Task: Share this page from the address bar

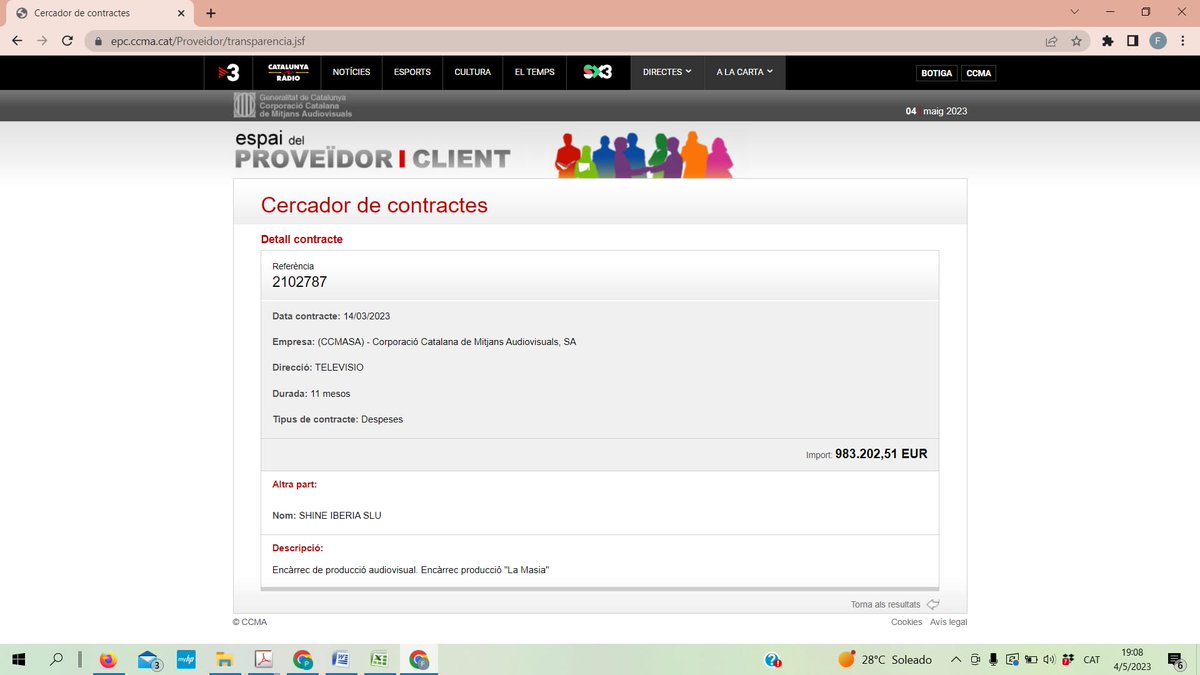Action: pyautogui.click(x=1051, y=41)
